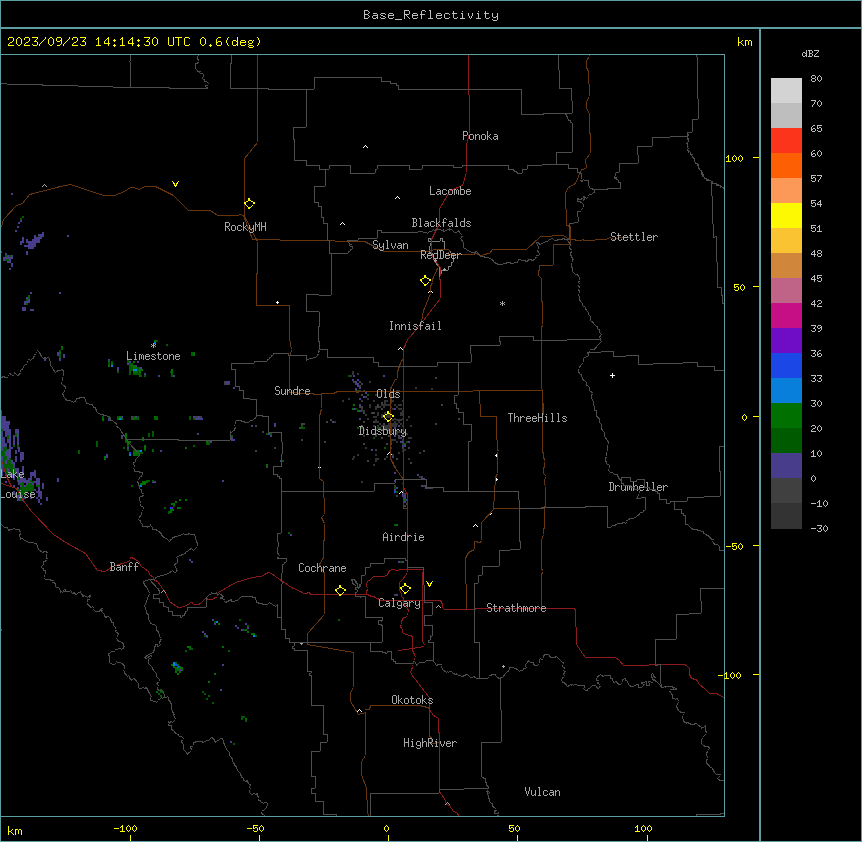Click the Strathmore label

516,608
